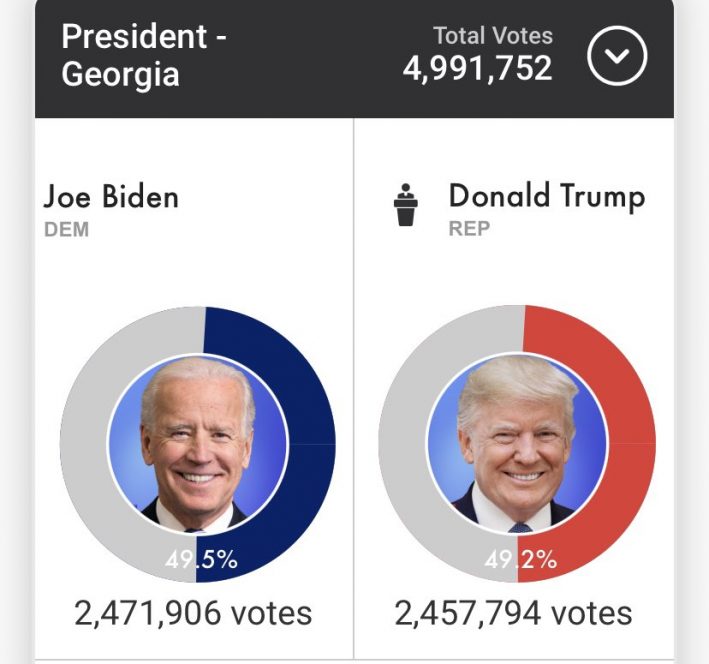709x664 pixels.
Task: Select the DEM party label
Action: point(66,230)
